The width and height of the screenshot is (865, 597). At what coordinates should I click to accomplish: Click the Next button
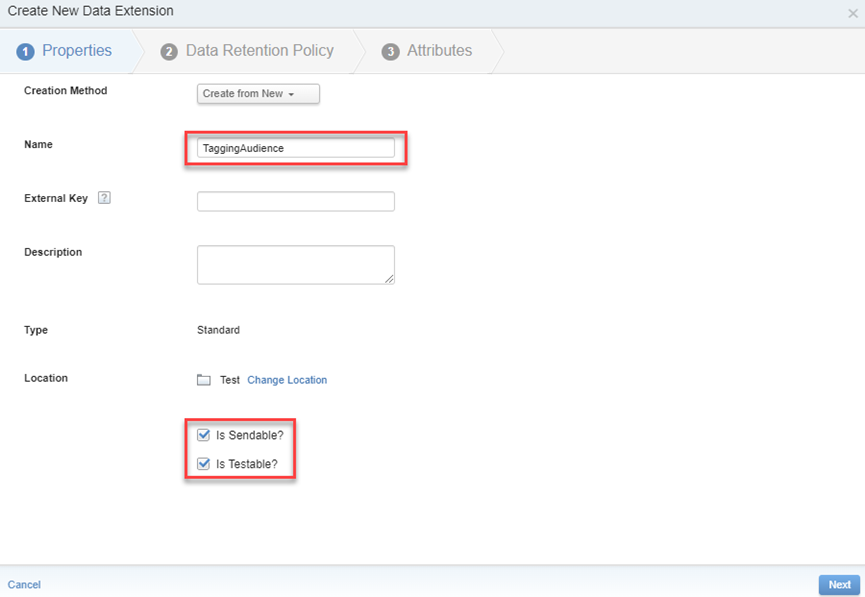click(x=839, y=585)
